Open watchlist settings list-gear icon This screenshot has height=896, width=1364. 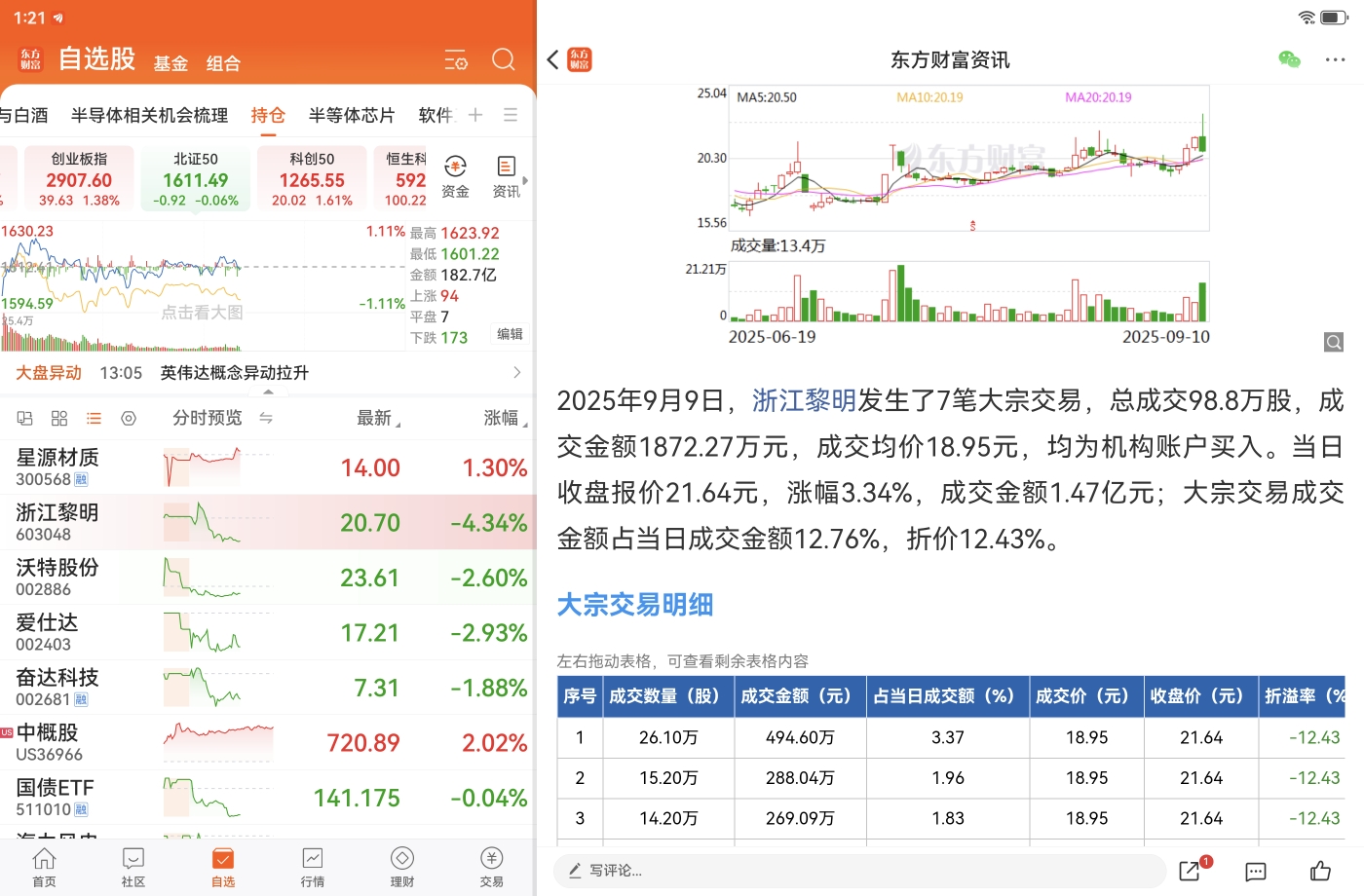[456, 60]
